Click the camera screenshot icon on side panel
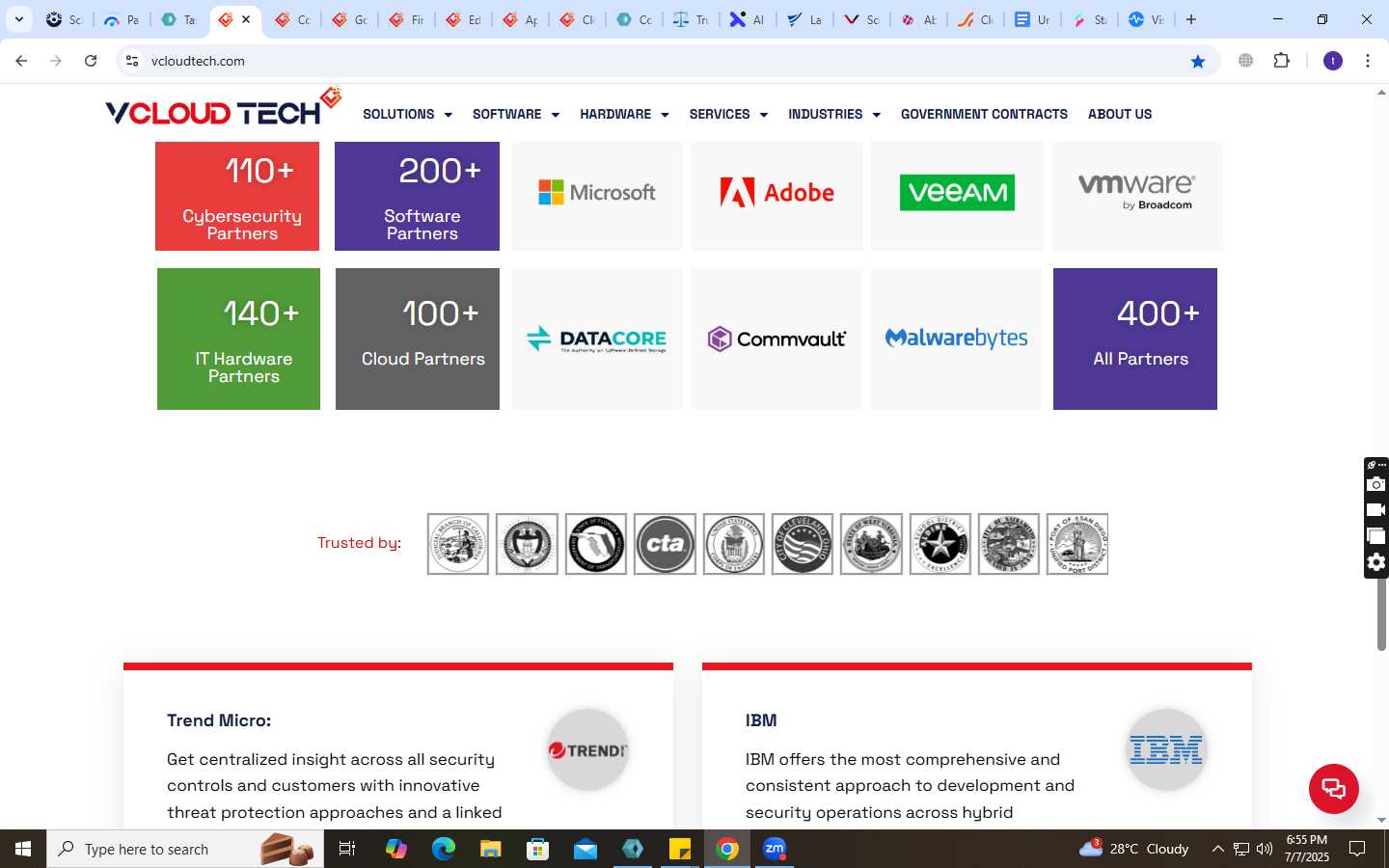The height and width of the screenshot is (868, 1389). point(1376,484)
